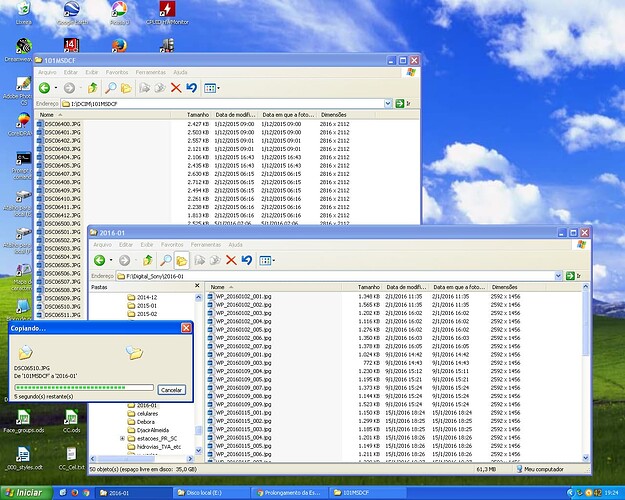The image size is (625, 500).
Task: Select the 2014-12 folder in tree
Action: click(x=147, y=297)
